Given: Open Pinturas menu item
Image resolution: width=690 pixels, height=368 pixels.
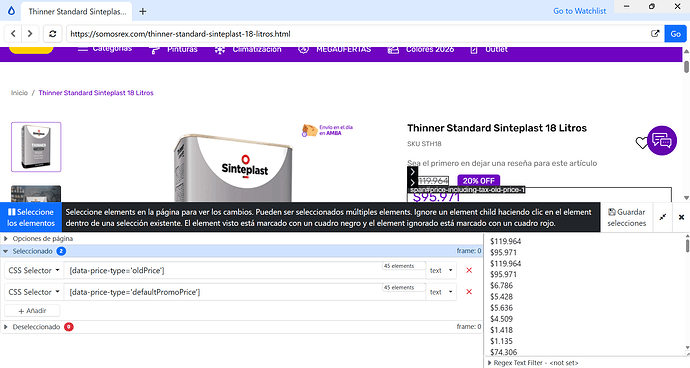Looking at the screenshot, I should [174, 49].
